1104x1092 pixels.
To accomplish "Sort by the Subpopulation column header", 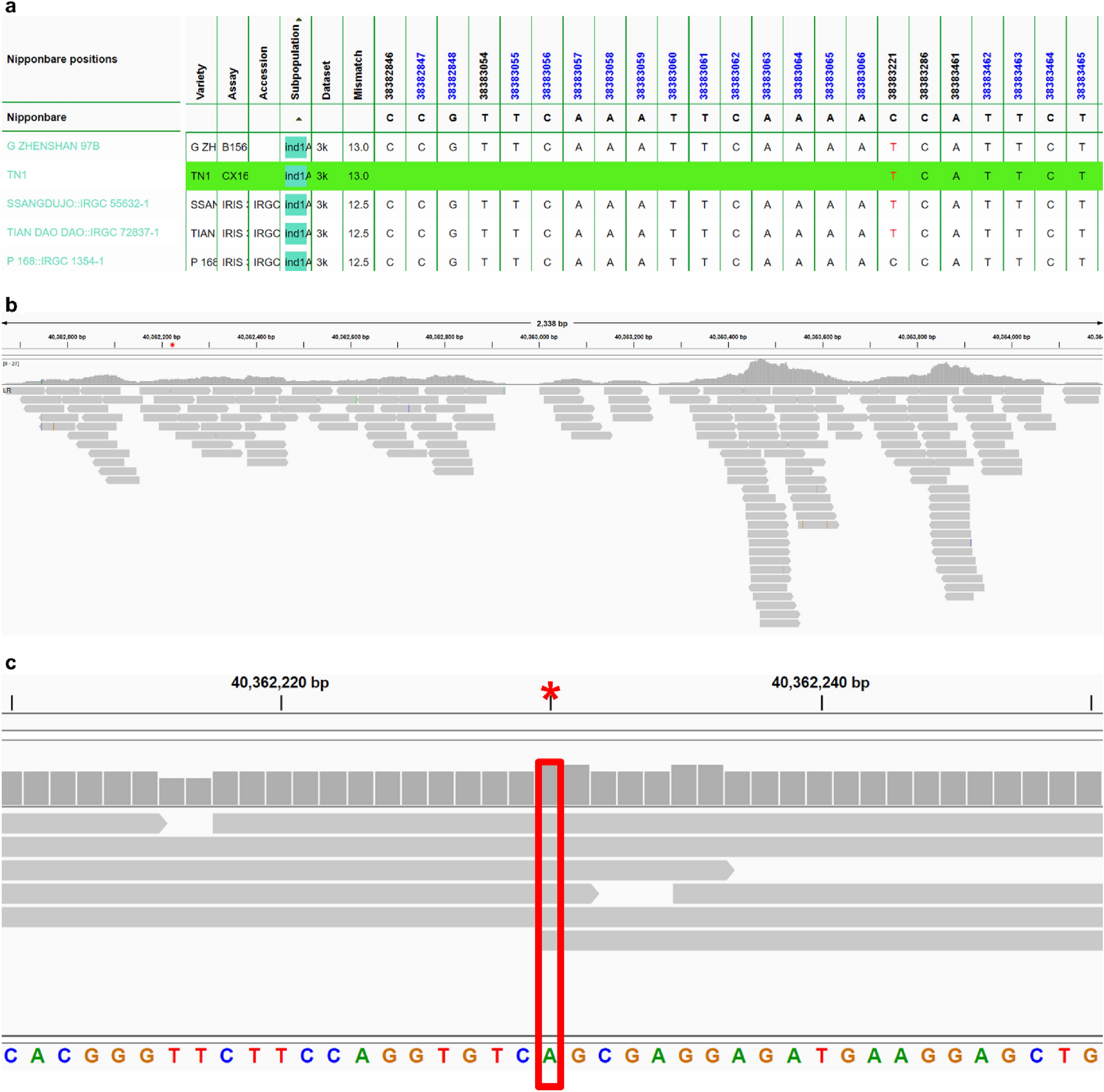I will [295, 62].
